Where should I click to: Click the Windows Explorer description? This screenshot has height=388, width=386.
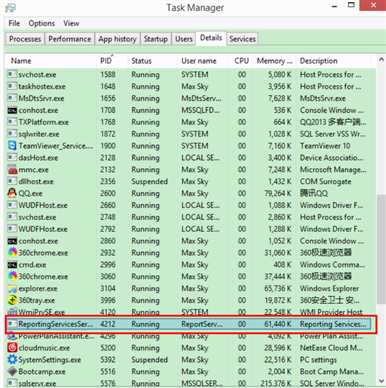coord(329,289)
